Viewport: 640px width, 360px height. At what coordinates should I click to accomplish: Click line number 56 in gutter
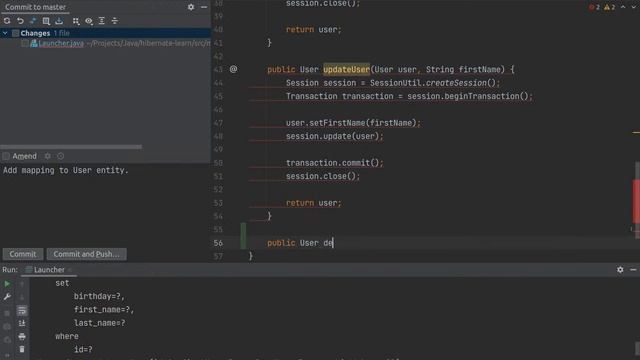218,243
